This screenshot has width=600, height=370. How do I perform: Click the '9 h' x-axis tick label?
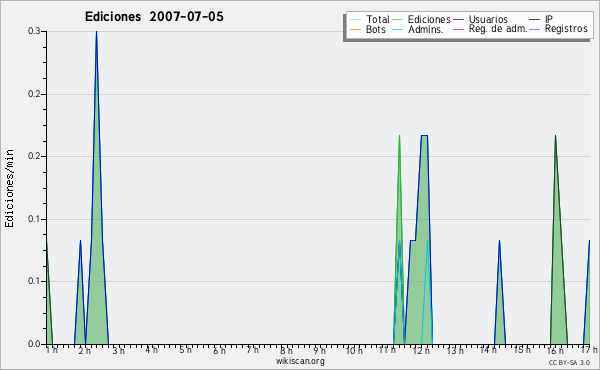(x=320, y=351)
